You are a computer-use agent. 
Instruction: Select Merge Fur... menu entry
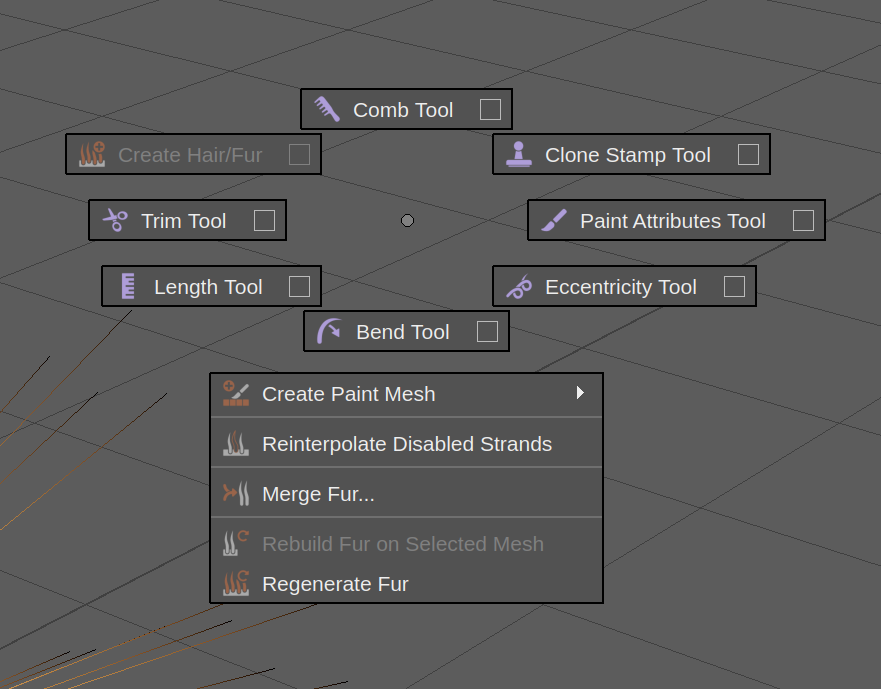coord(318,493)
